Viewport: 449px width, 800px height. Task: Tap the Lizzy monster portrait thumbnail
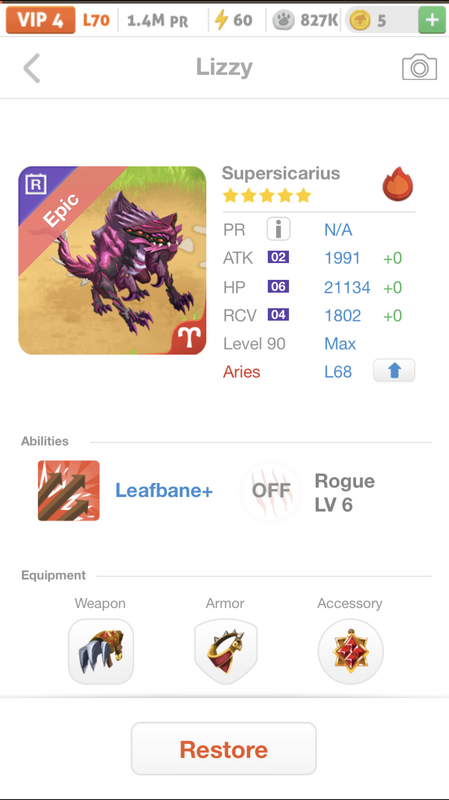tap(112, 260)
